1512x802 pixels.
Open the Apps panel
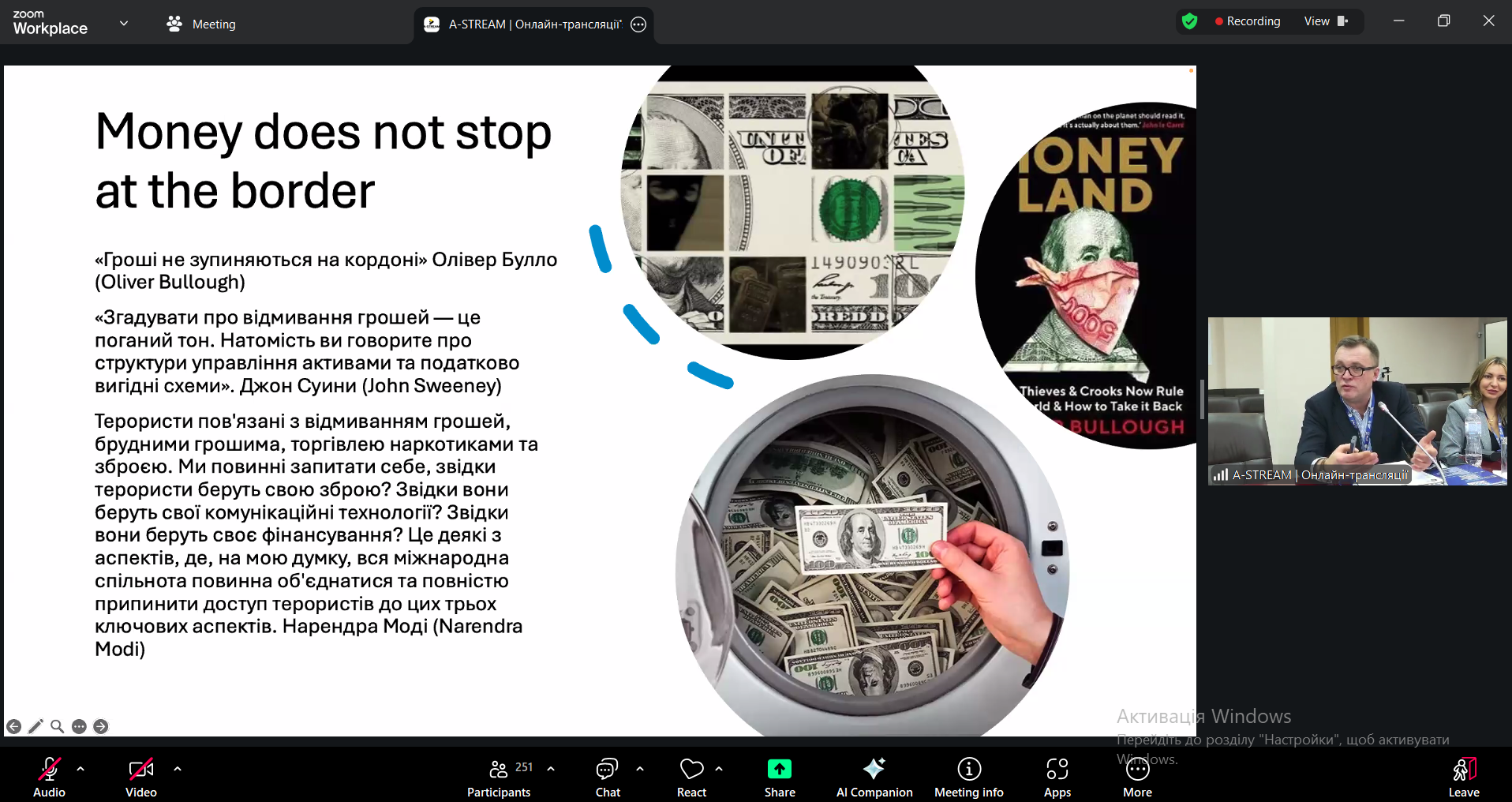pyautogui.click(x=1057, y=776)
